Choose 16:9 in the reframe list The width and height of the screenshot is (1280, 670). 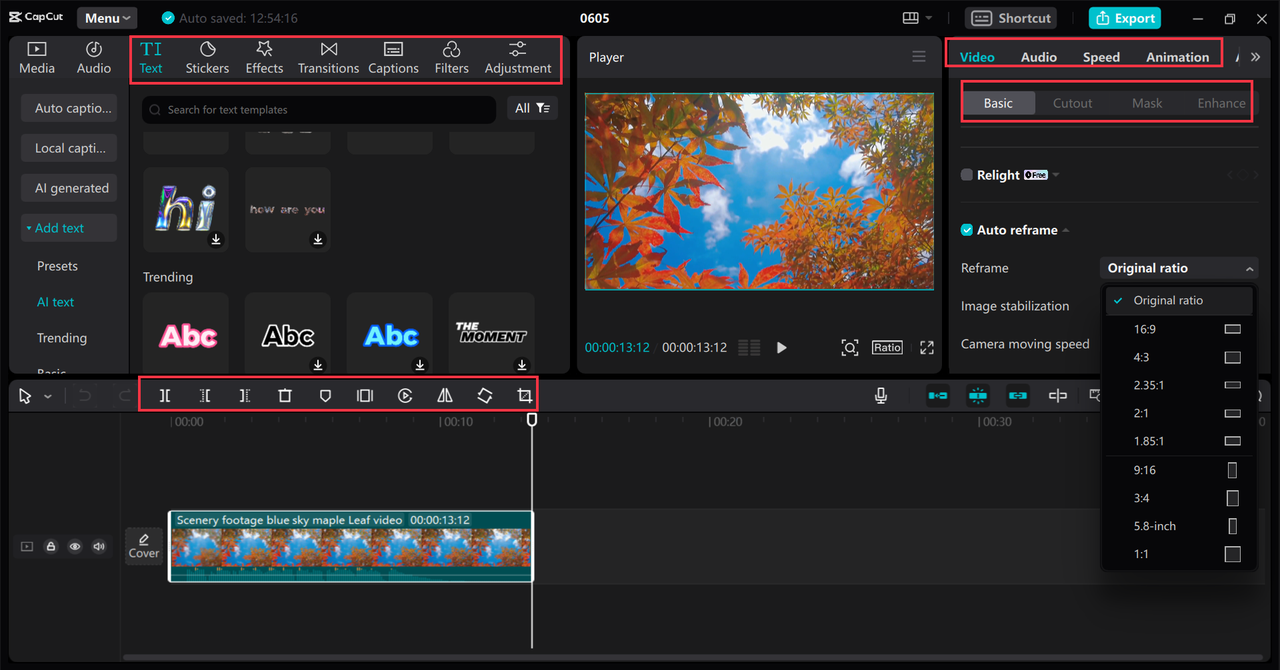[x=1179, y=329]
